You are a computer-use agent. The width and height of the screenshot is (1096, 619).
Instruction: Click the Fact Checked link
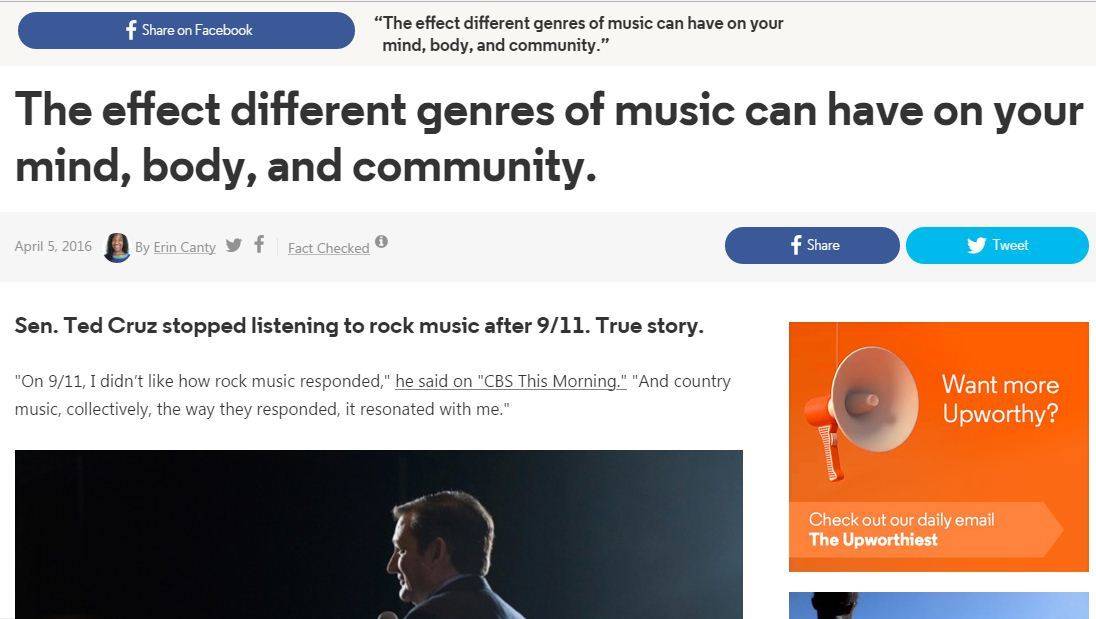pos(328,247)
